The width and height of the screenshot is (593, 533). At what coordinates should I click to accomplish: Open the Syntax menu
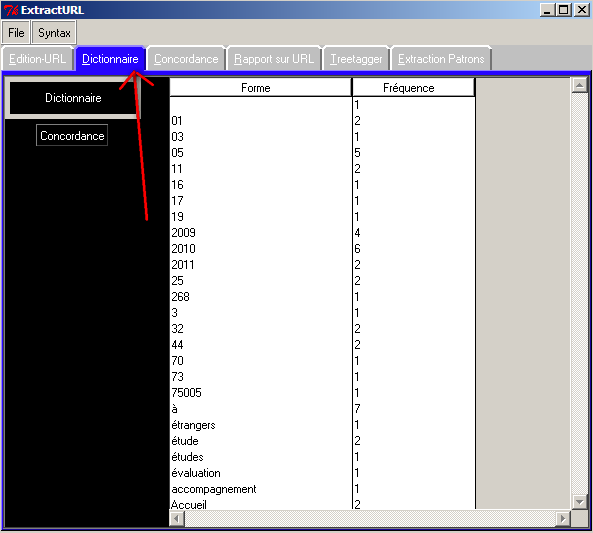54,33
